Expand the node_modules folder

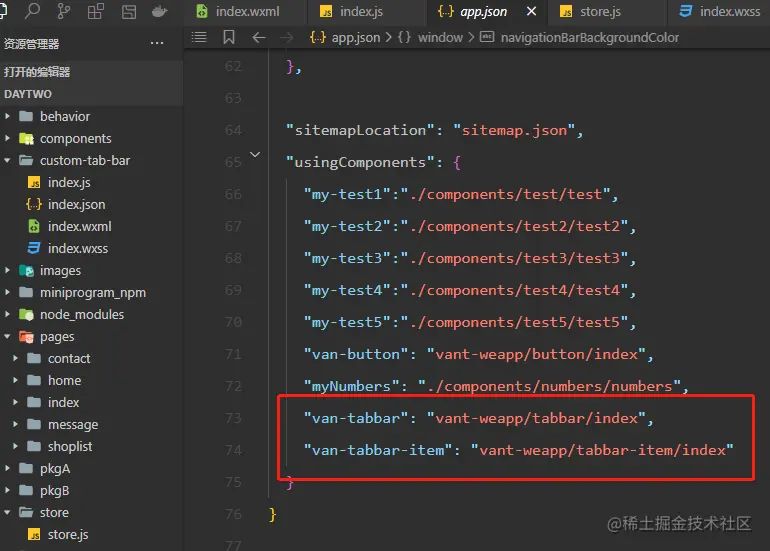point(7,314)
